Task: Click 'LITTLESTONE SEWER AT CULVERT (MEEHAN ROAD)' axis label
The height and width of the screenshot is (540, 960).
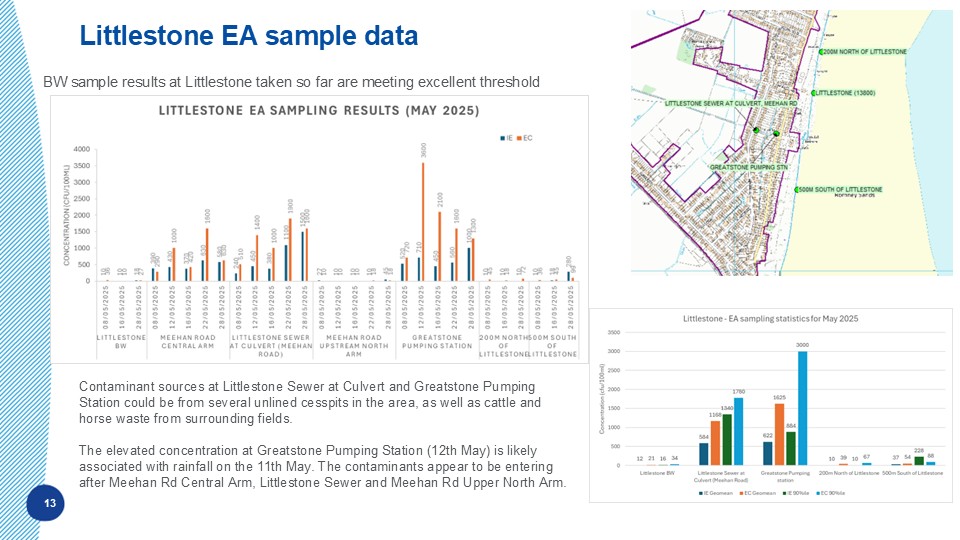Action: click(x=271, y=346)
